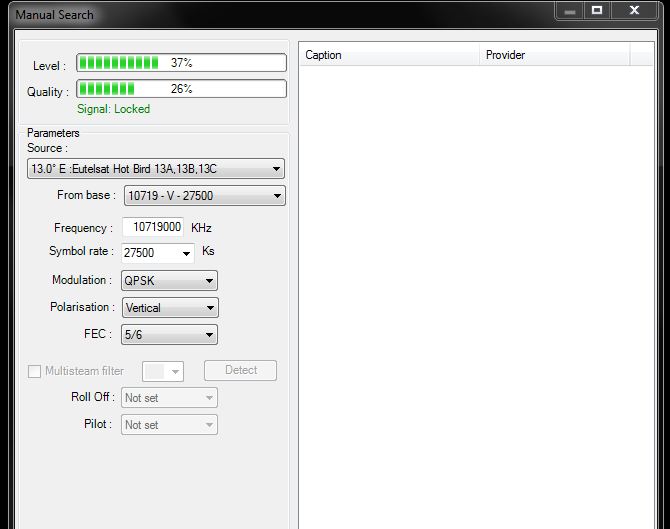Screen dimensions: 670x529
Task: Open the FEC dropdown showing 5/6
Action: pyautogui.click(x=169, y=335)
